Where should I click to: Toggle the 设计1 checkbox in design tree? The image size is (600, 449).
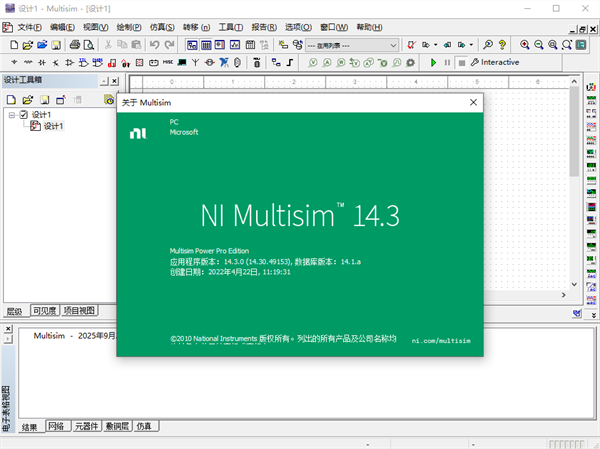pyautogui.click(x=25, y=115)
